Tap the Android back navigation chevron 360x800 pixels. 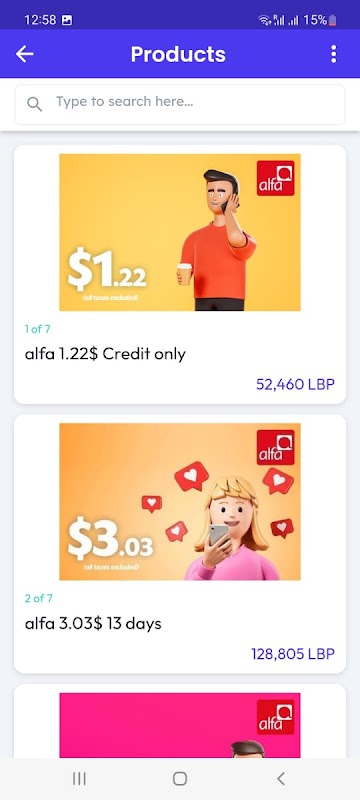point(280,779)
